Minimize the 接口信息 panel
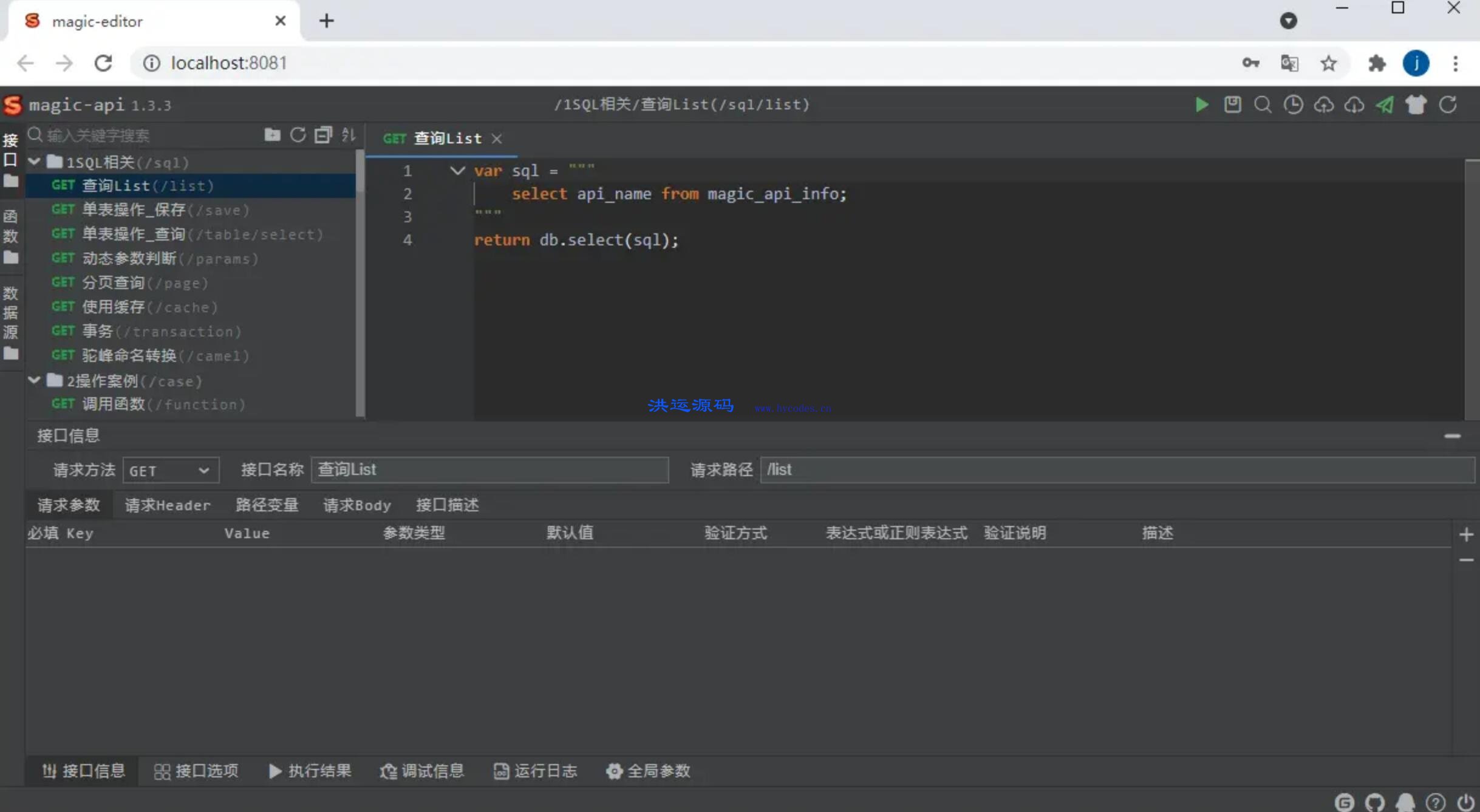This screenshot has width=1480, height=812. click(x=1452, y=436)
